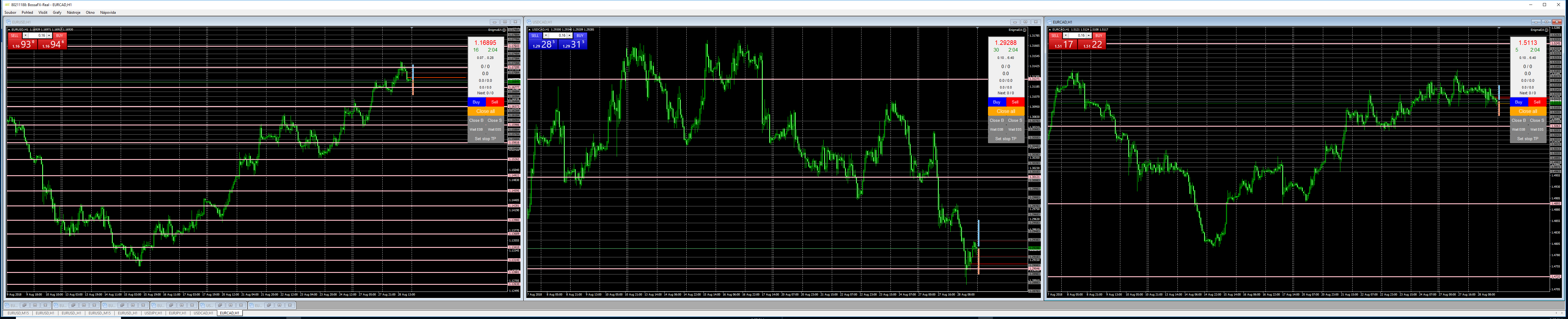Click blue Buy button on EURUSD EnigmaEA panel
The height and width of the screenshot is (319, 1568).
477,102
